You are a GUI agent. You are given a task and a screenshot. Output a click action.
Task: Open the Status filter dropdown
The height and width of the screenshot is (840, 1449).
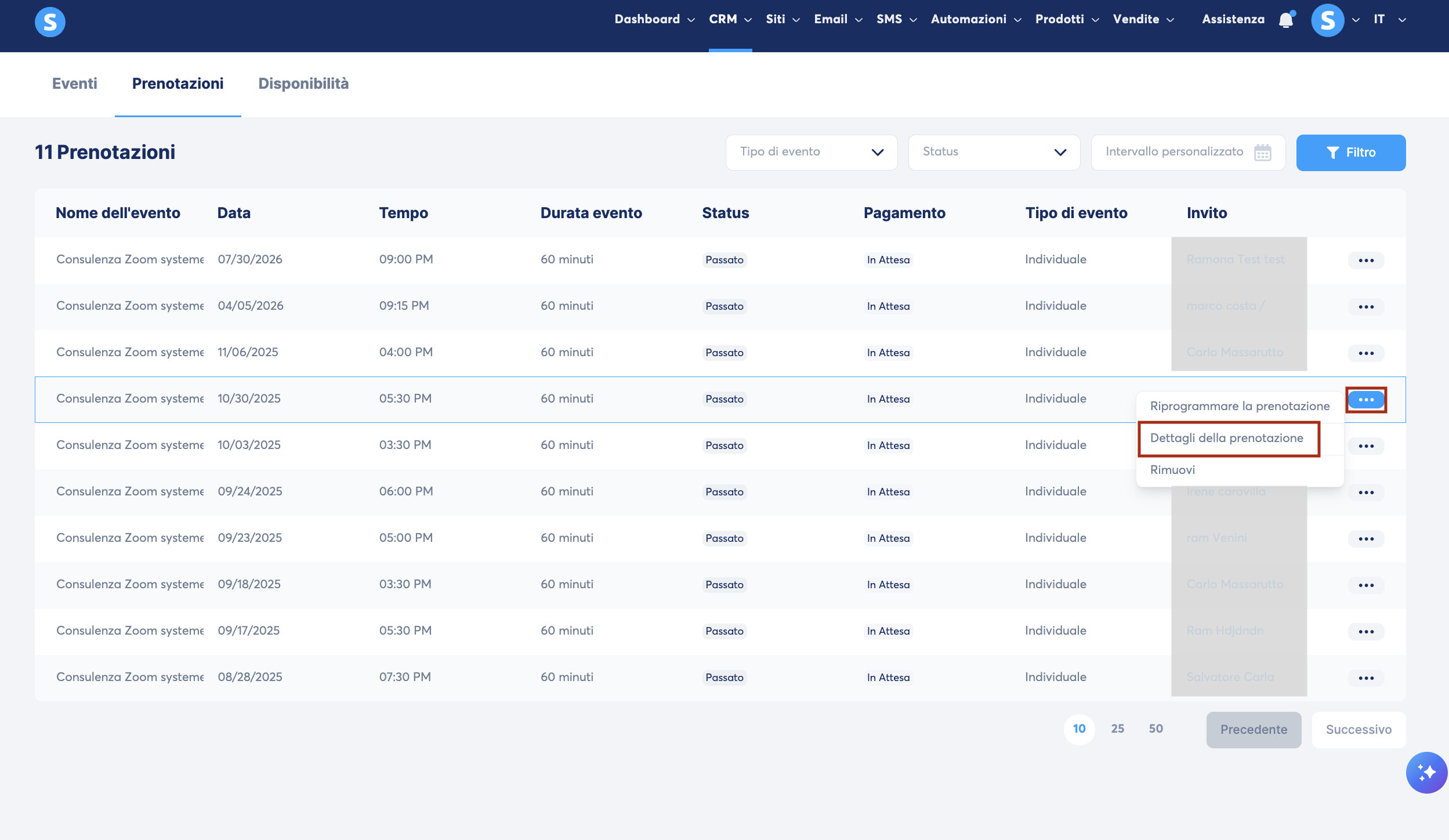click(994, 153)
